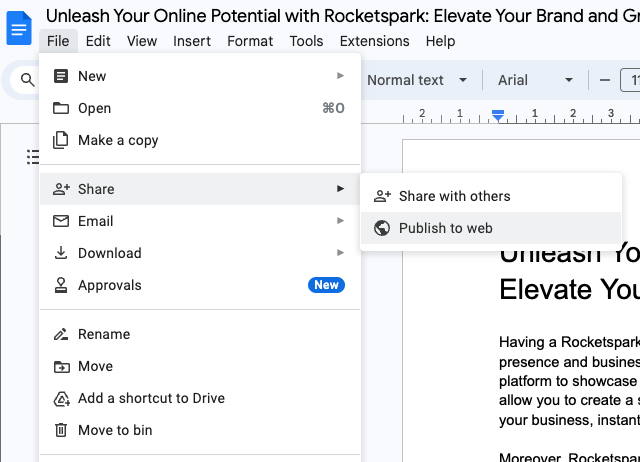Viewport: 640px width, 462px height.
Task: Click the document icon beside New
Action: point(61,76)
